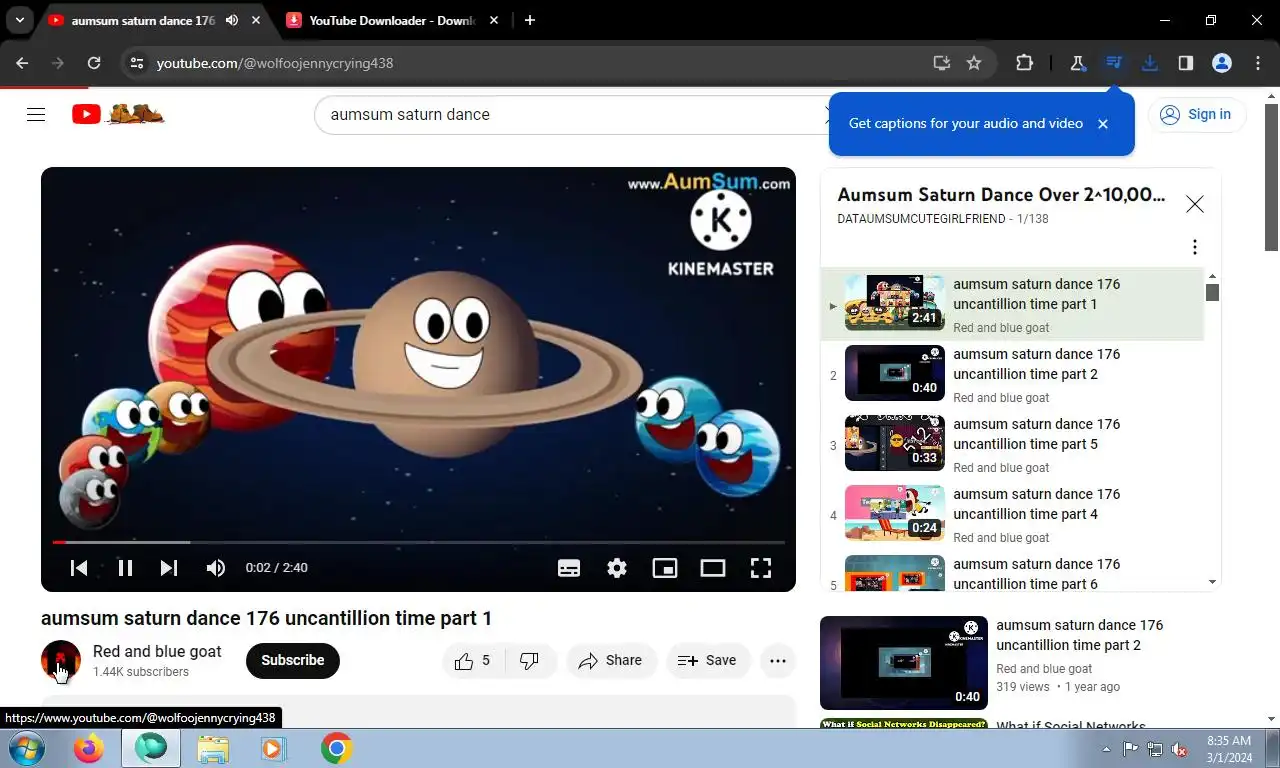Select the 'aumsum saturn dance 176' browser tab
Image resolution: width=1280 pixels, height=768 pixels.
tap(142, 20)
